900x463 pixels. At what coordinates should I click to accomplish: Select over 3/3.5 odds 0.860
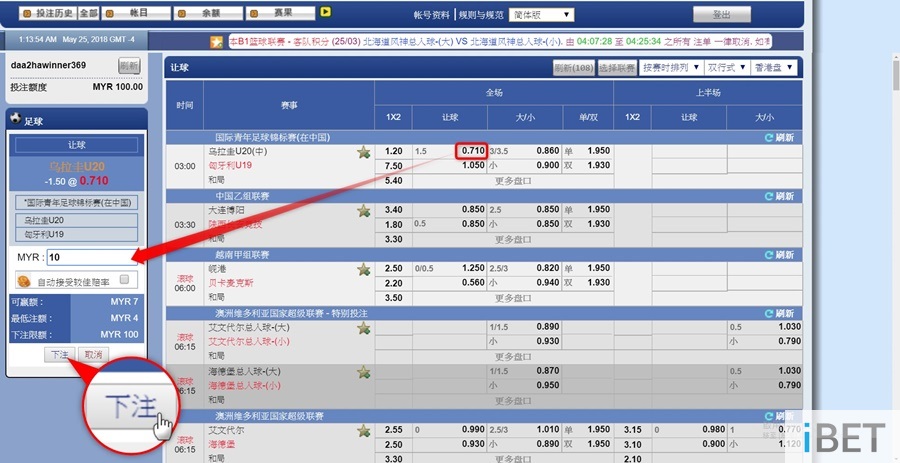pos(548,151)
